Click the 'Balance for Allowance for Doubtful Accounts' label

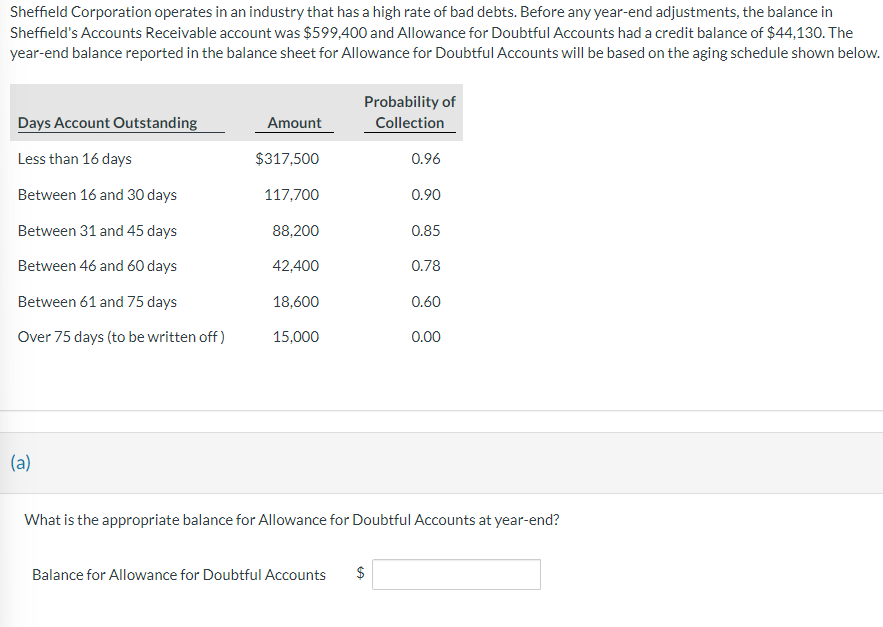click(x=179, y=575)
